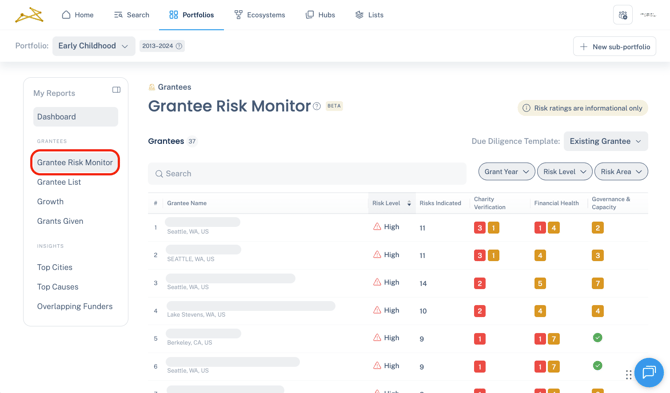Click the Grantees breadcrumb icon above title
Screen dimensions: 670x393
pyautogui.click(x=152, y=87)
